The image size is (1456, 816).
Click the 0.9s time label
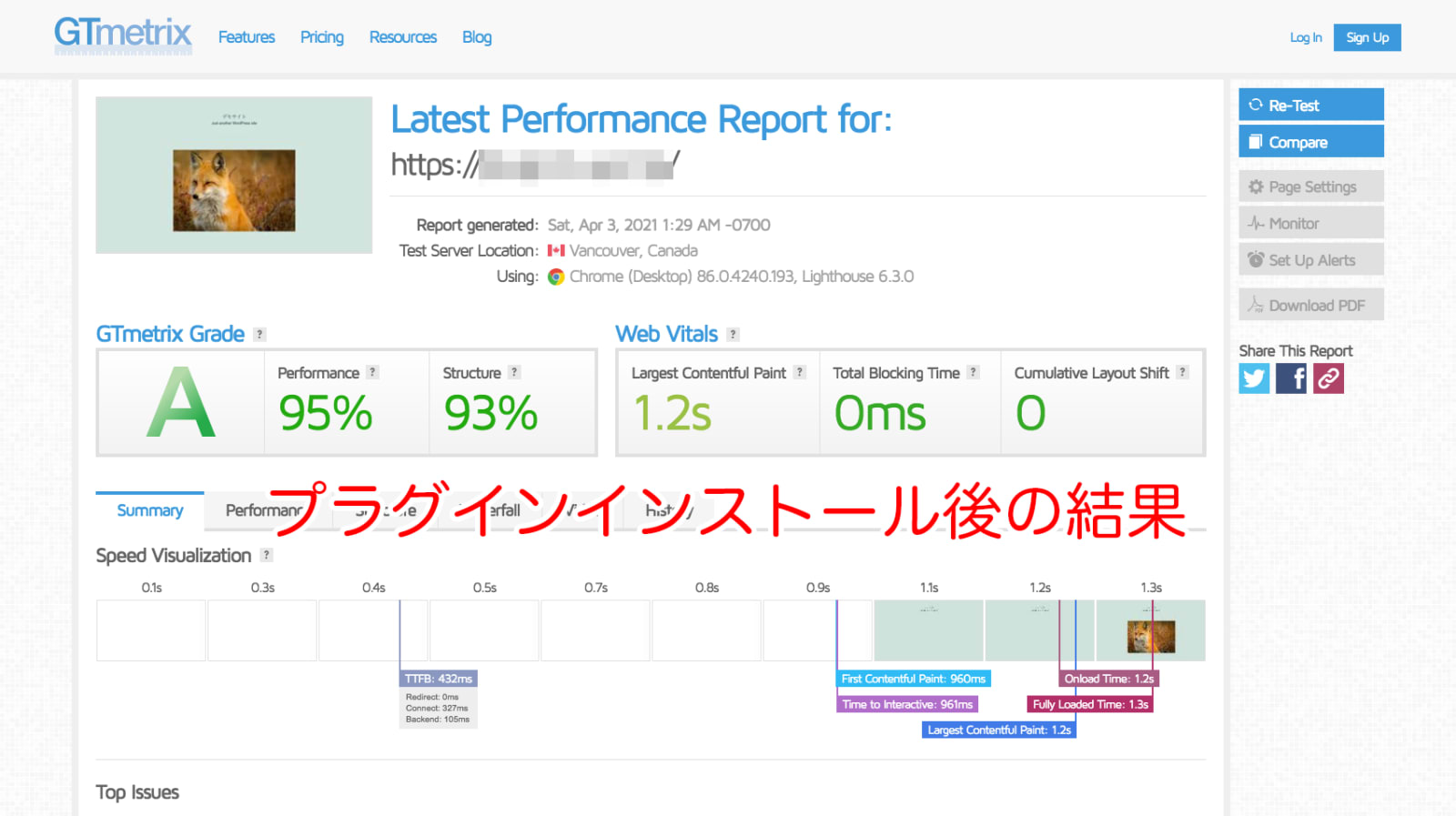(x=818, y=588)
